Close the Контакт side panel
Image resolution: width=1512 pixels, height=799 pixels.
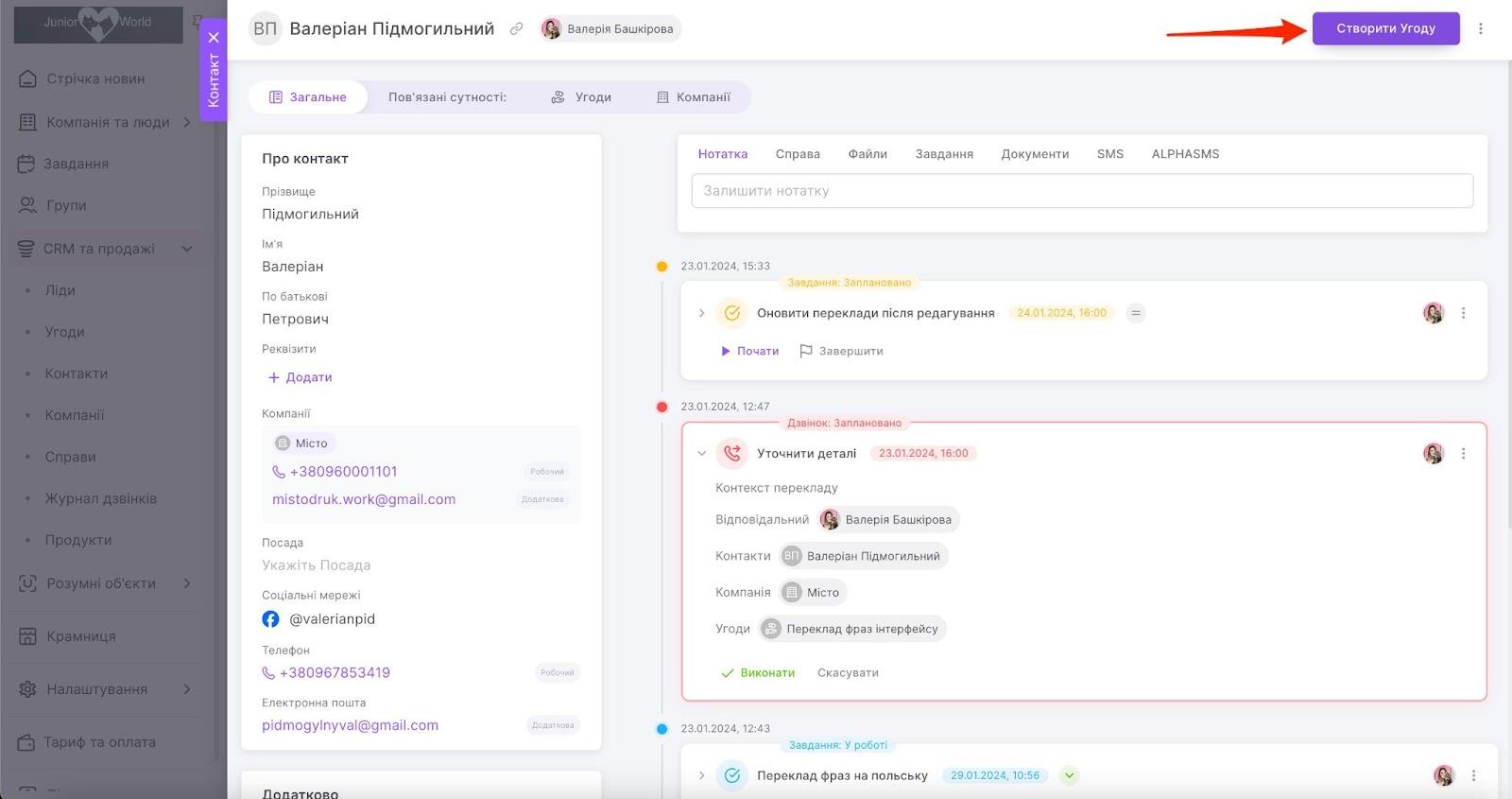pyautogui.click(x=214, y=38)
